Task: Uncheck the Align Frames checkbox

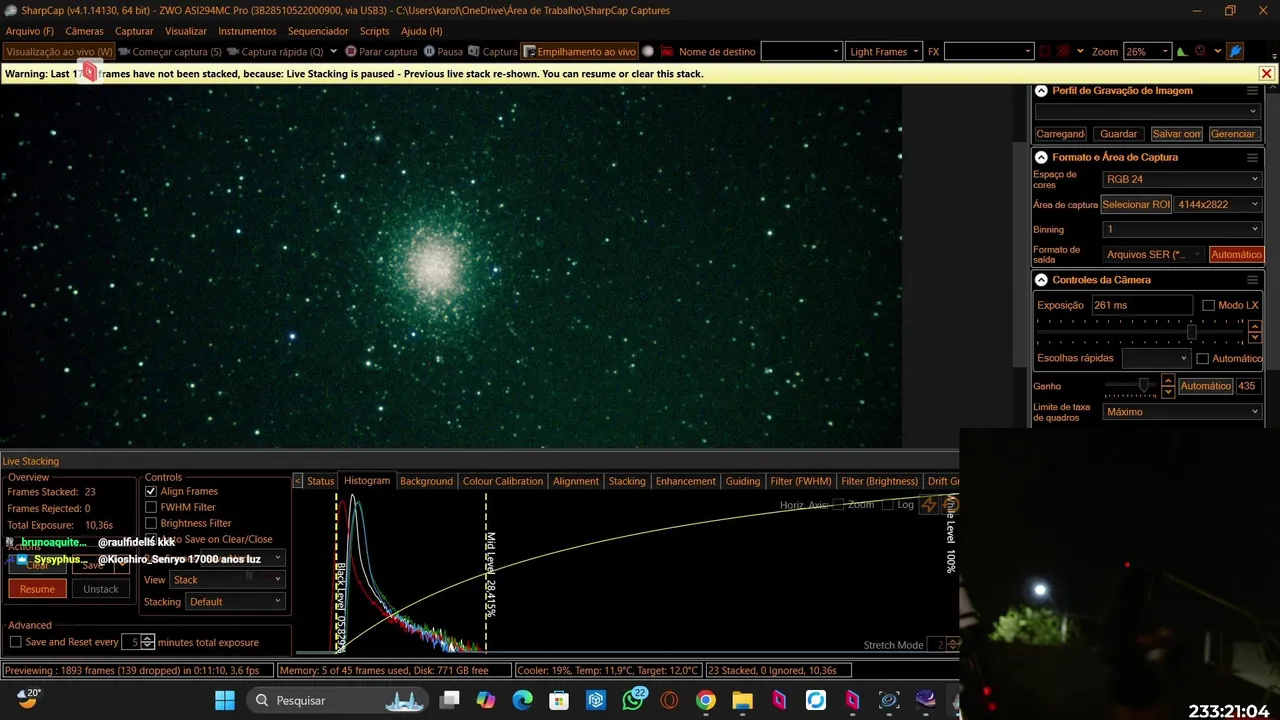Action: coord(151,492)
